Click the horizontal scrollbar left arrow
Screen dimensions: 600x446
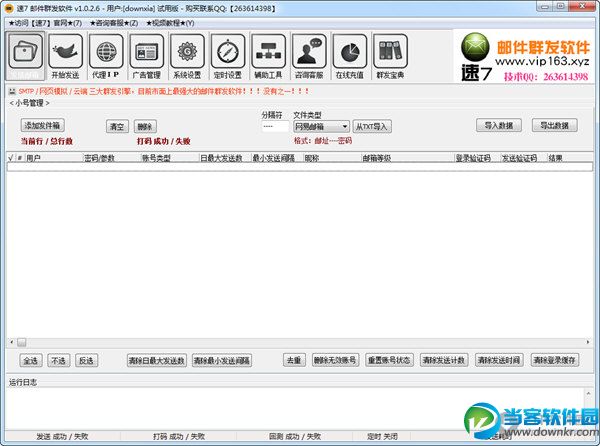click(11, 342)
